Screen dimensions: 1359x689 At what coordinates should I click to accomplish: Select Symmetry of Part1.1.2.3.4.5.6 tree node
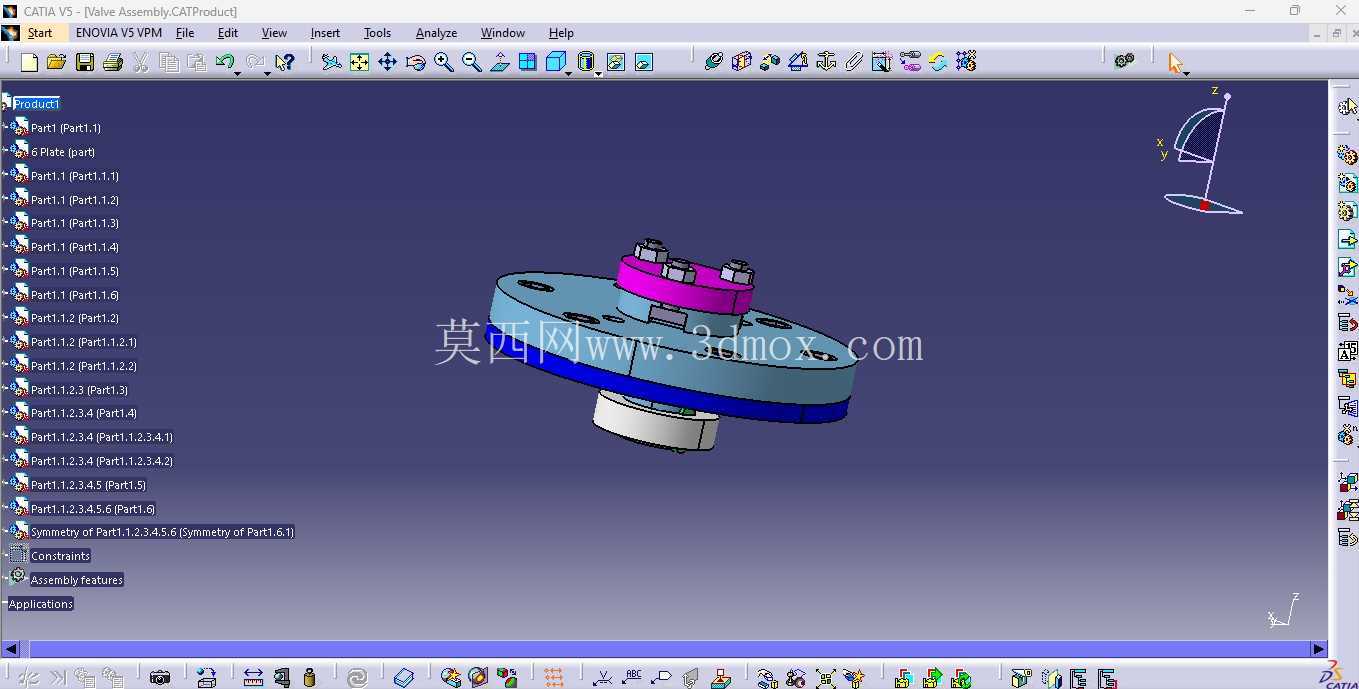click(x=162, y=532)
